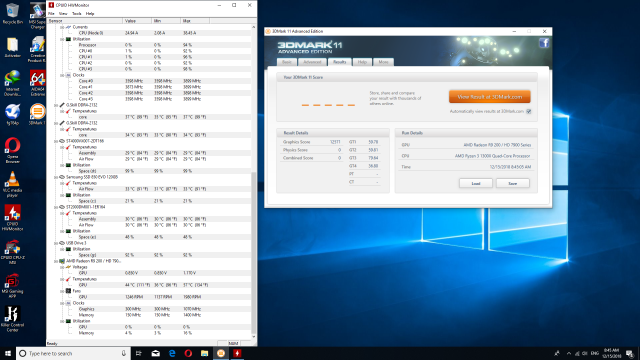This screenshot has height=360, width=640.
Task: Open the CPUID CPU-Z MSI desktop shortcut
Action: (x=12, y=251)
